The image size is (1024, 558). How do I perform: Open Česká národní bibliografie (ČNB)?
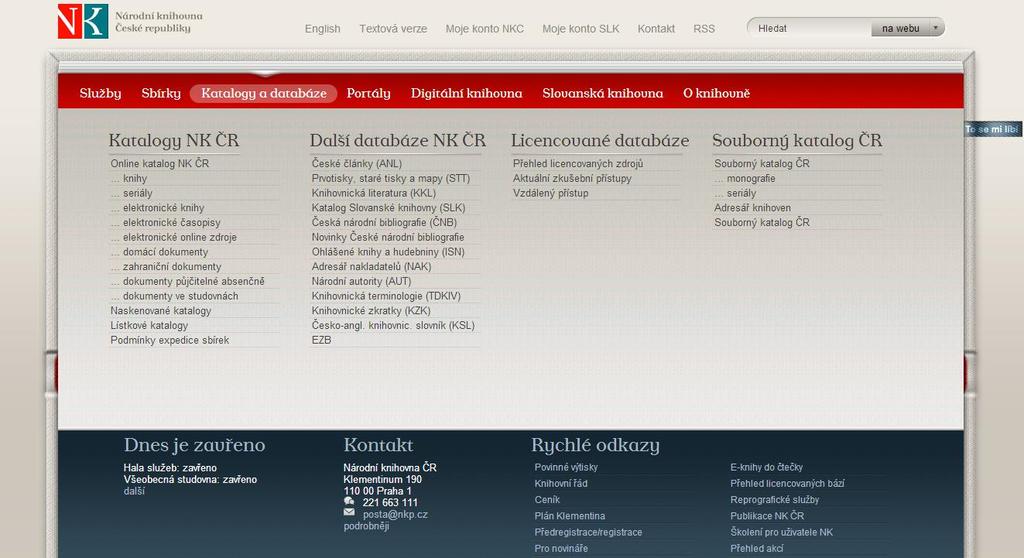pyautogui.click(x=384, y=222)
